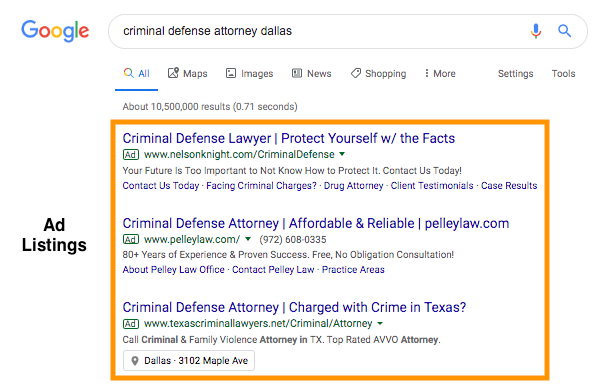
Task: Expand arrow next to texascriminallawyers.net URL
Action: [x=380, y=324]
